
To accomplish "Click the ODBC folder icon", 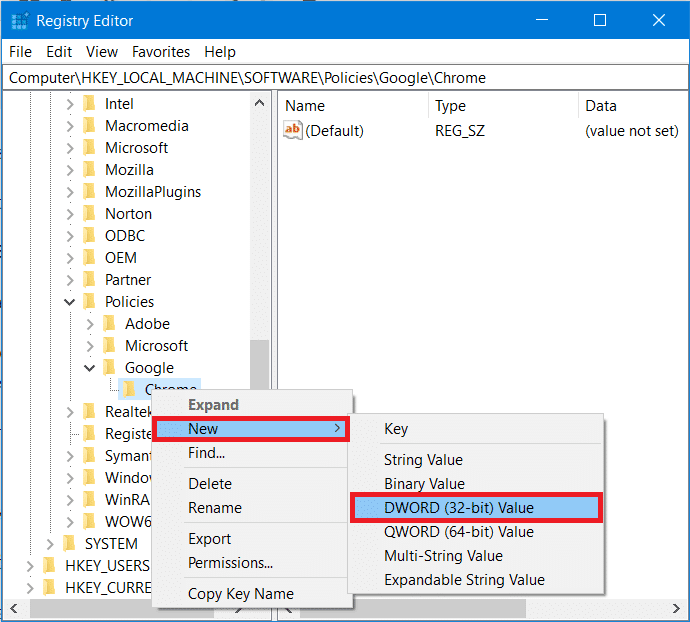I will (x=89, y=236).
